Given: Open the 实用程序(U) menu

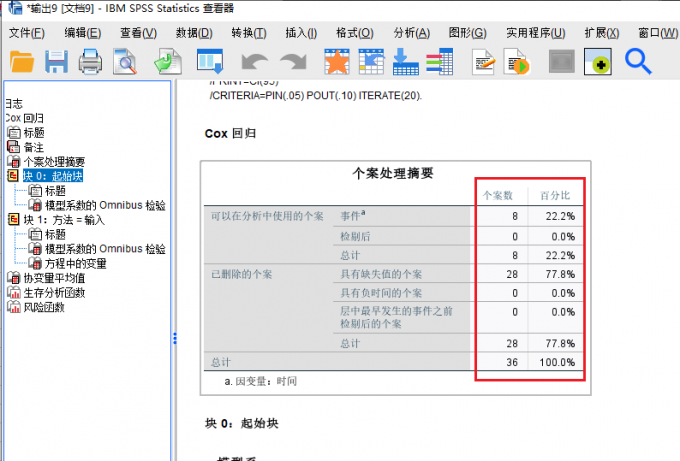Looking at the screenshot, I should pos(536,33).
